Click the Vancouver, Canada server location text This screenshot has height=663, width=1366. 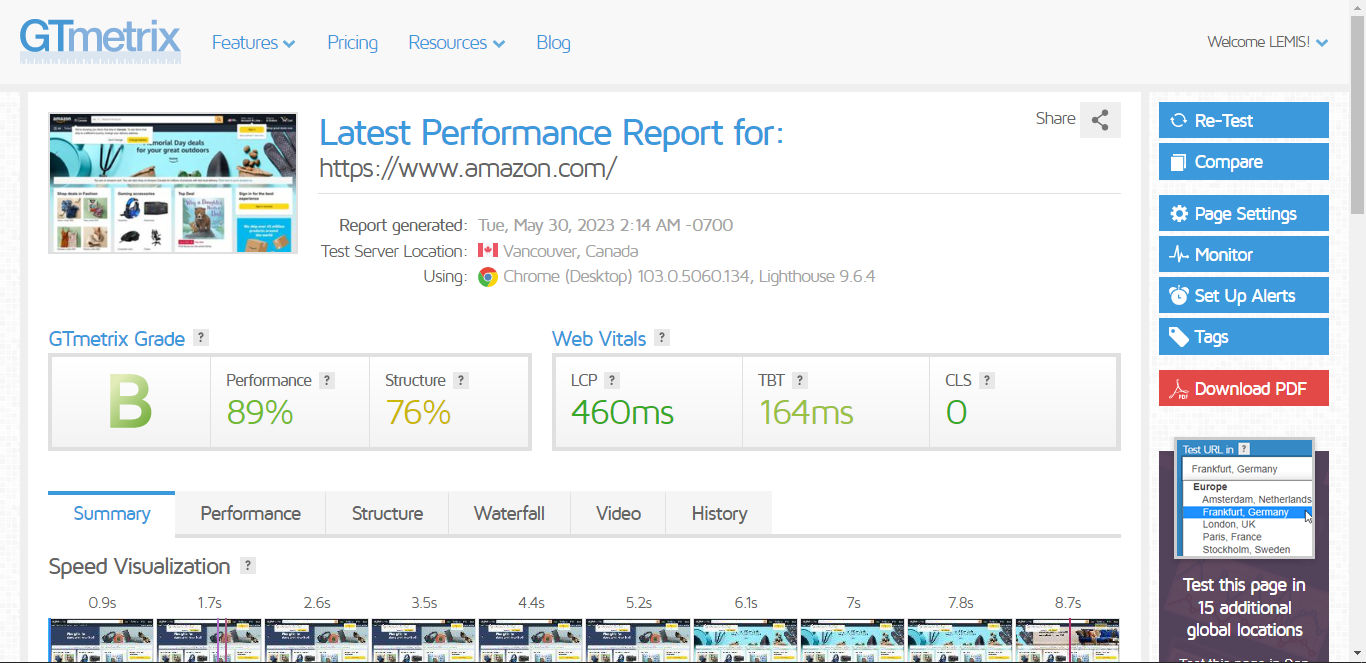click(x=570, y=251)
